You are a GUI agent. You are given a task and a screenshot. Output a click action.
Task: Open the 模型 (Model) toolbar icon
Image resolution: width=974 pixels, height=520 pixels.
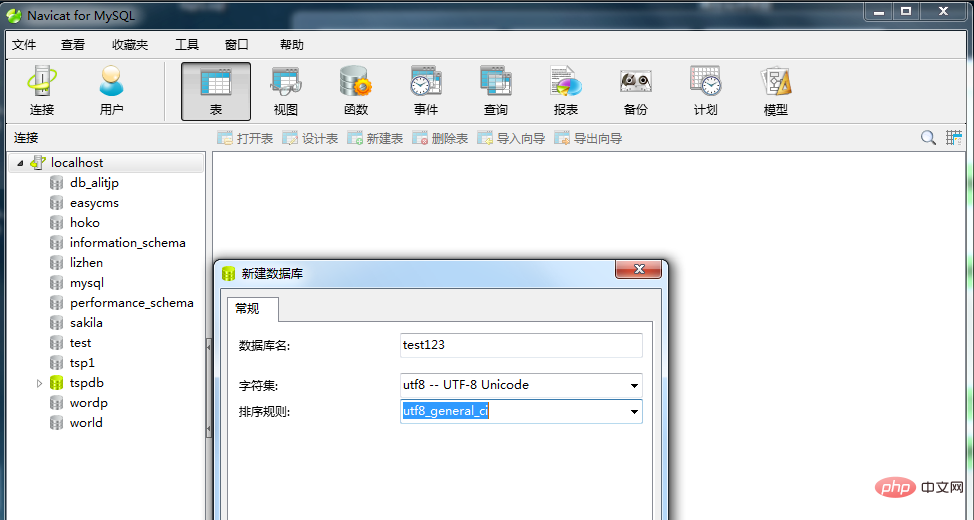776,91
